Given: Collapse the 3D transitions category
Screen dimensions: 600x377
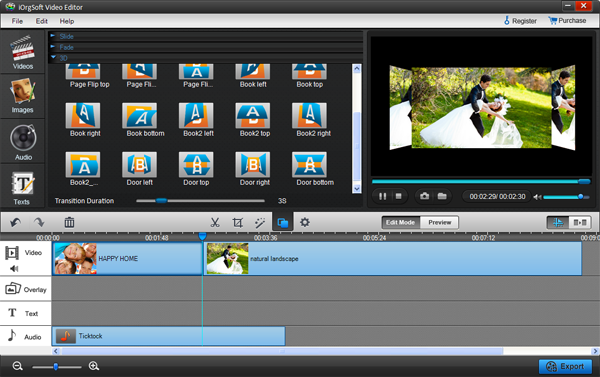Looking at the screenshot, I should pyautogui.click(x=206, y=58).
